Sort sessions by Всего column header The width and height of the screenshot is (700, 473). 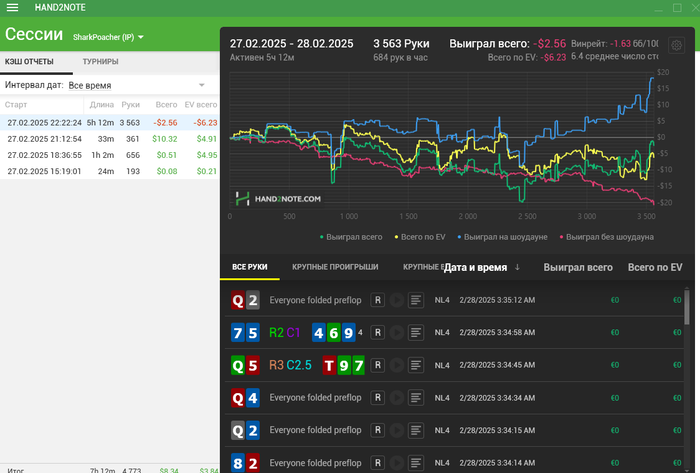[x=166, y=105]
